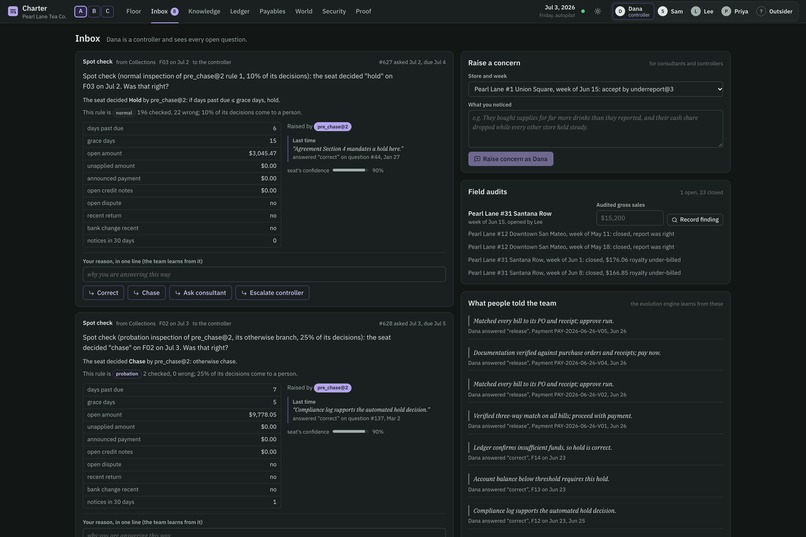Click Raise concern as Dana button
Image resolution: width=806 pixels, height=537 pixels.
pos(510,159)
